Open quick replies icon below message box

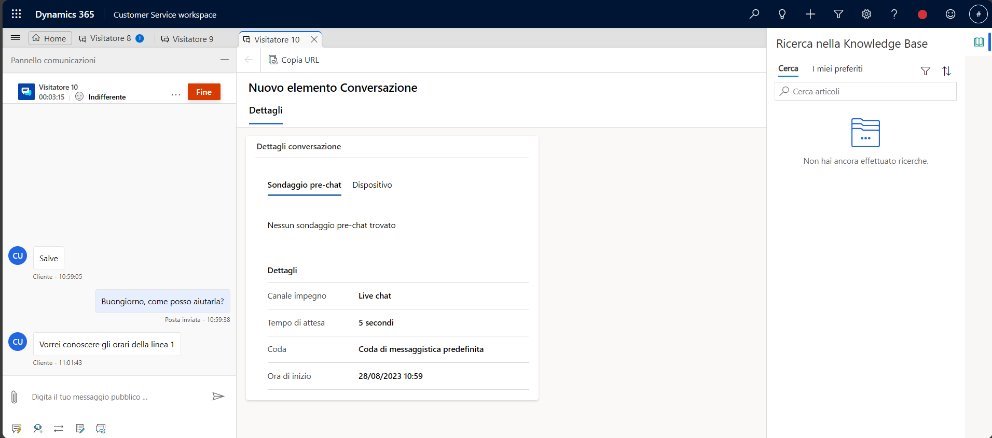tap(16, 429)
